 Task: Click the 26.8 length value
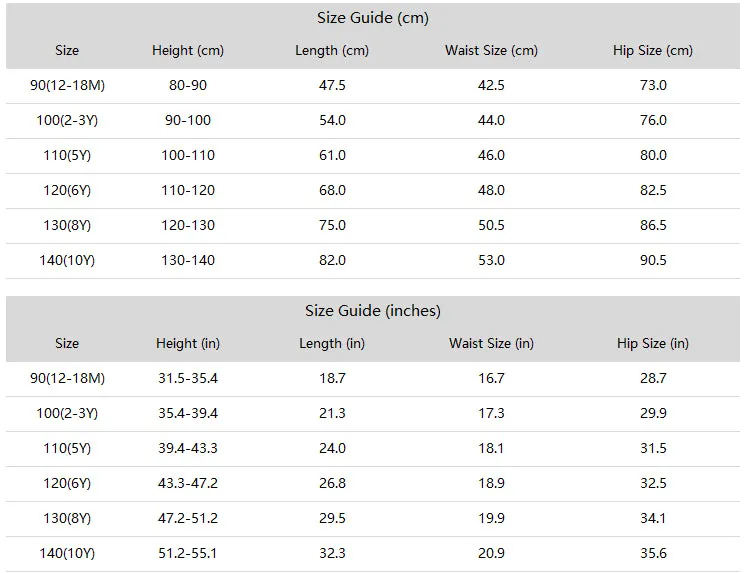tap(332, 483)
